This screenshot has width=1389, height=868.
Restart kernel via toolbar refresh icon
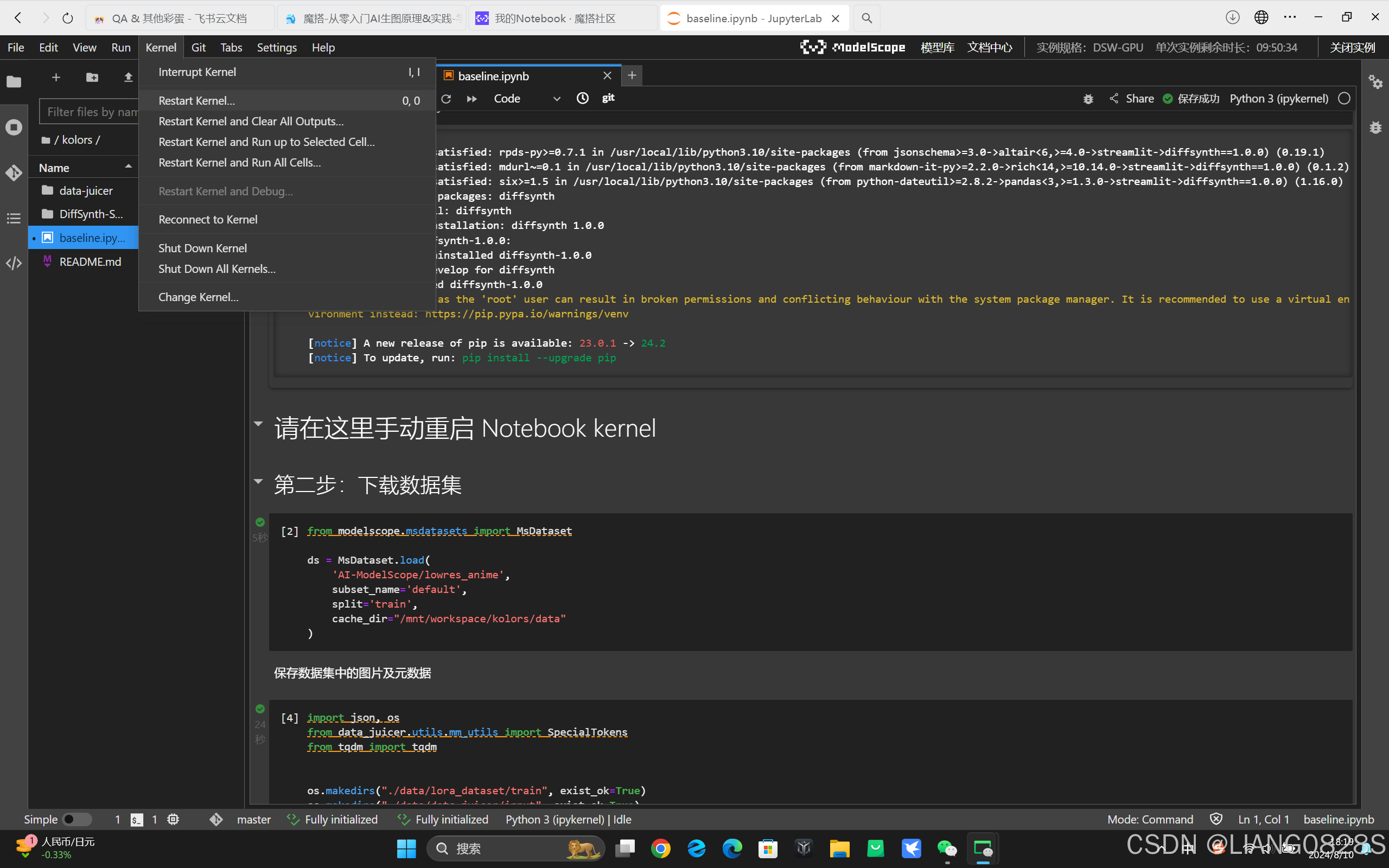point(446,98)
